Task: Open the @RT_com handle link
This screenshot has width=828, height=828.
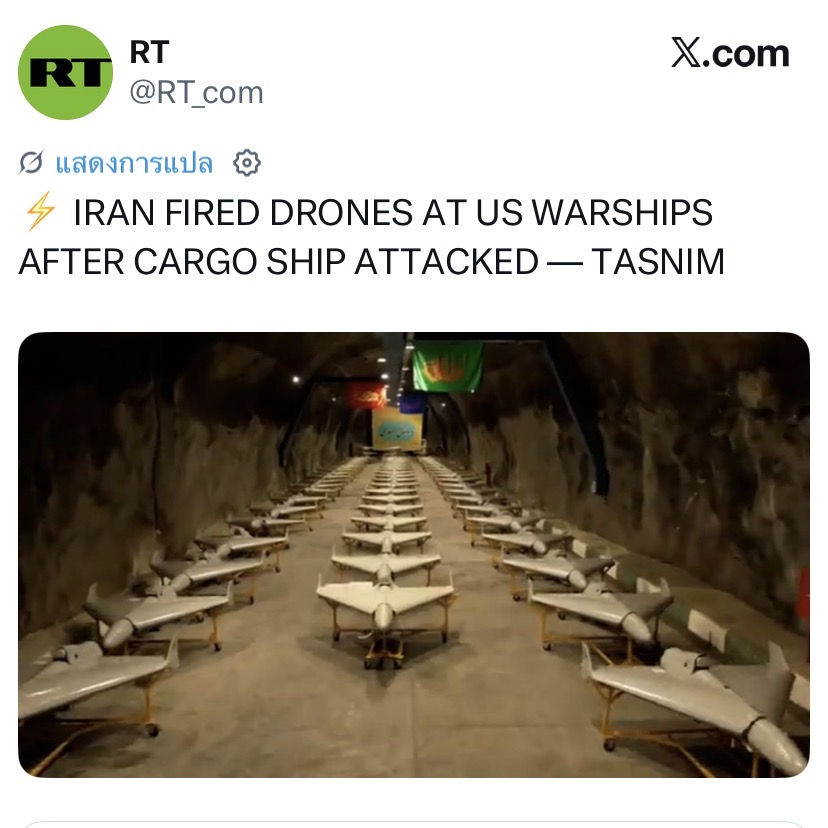Action: click(x=196, y=93)
